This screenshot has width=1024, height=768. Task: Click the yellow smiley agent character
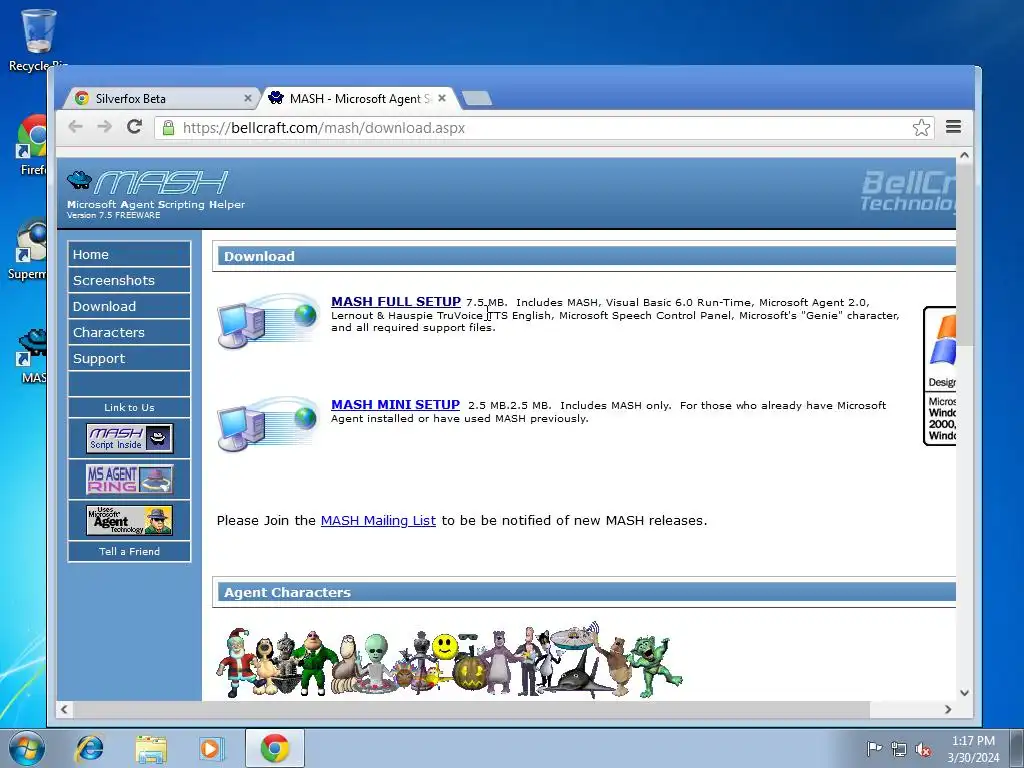445,648
